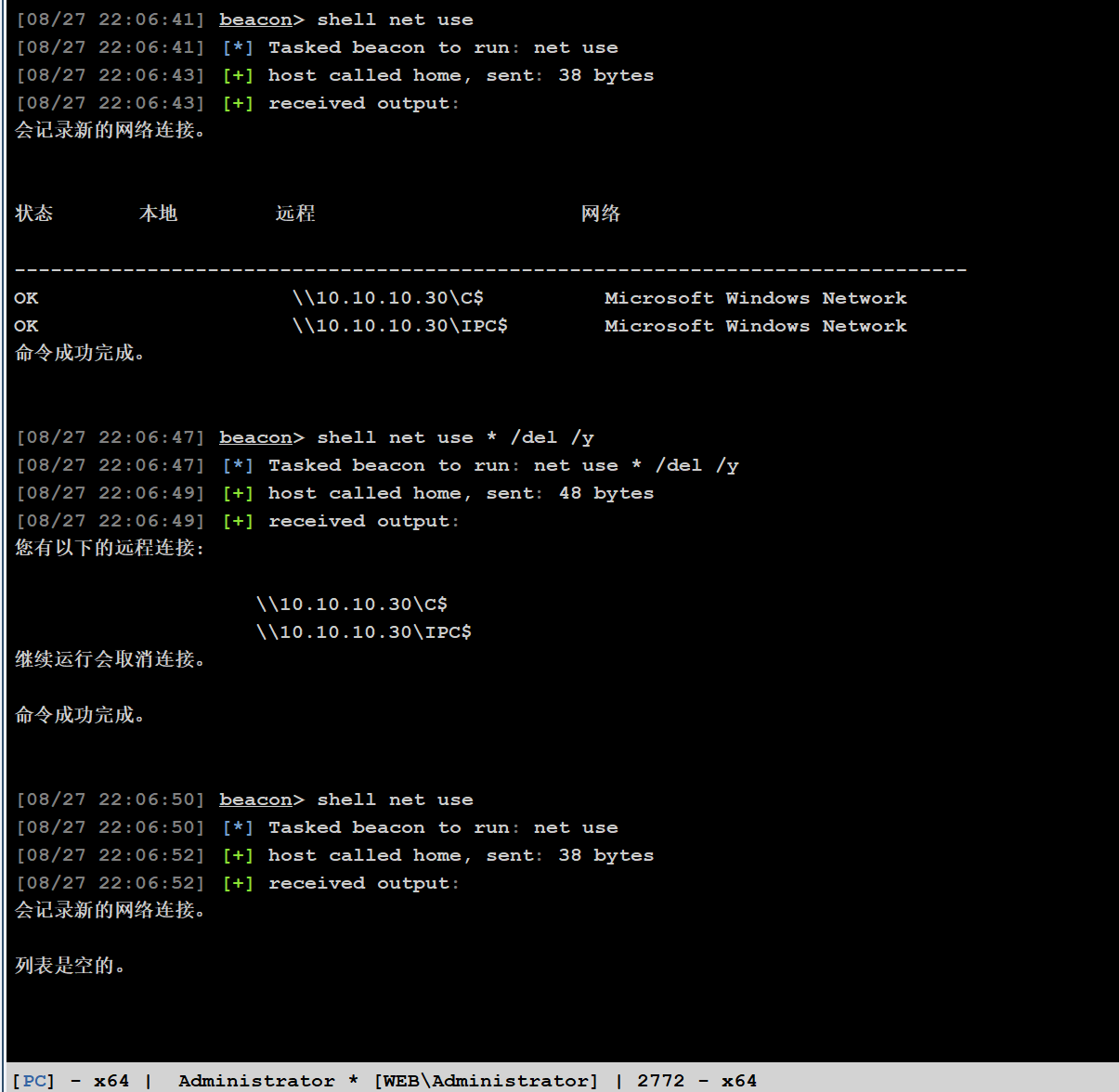Click the 继续运行会取消连接 message line
This screenshot has height=1092, width=1119.
110,659
